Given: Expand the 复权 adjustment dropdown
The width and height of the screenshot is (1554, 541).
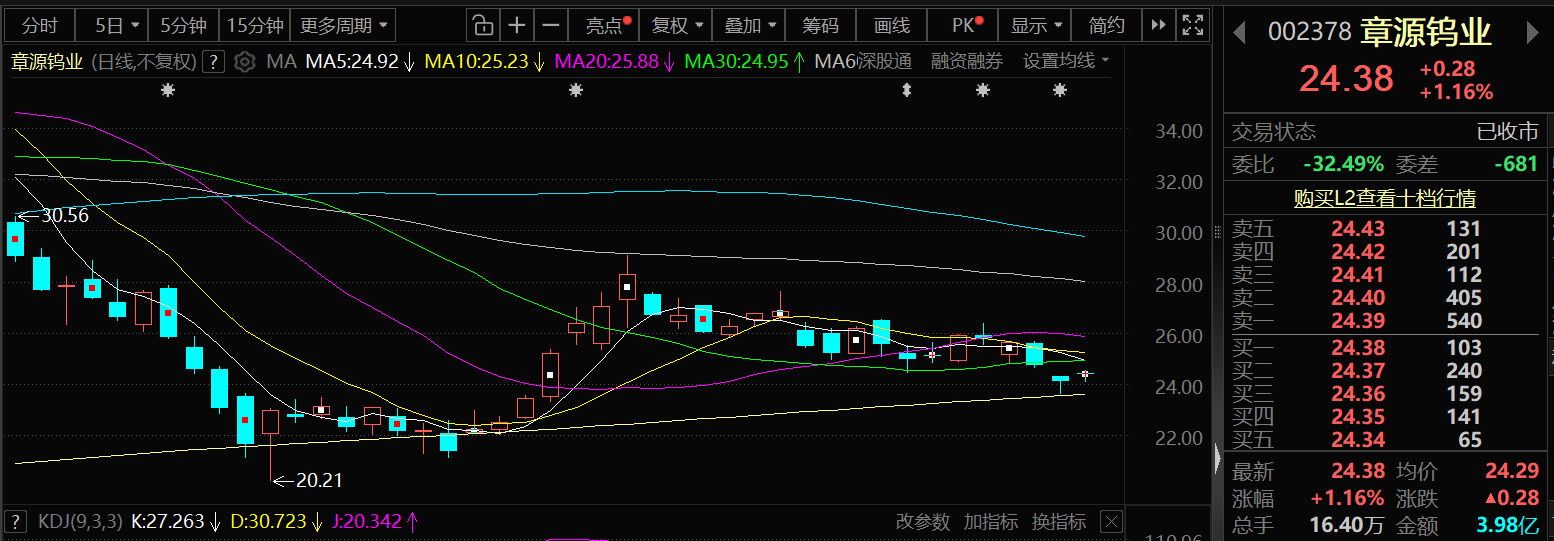Looking at the screenshot, I should (x=677, y=25).
